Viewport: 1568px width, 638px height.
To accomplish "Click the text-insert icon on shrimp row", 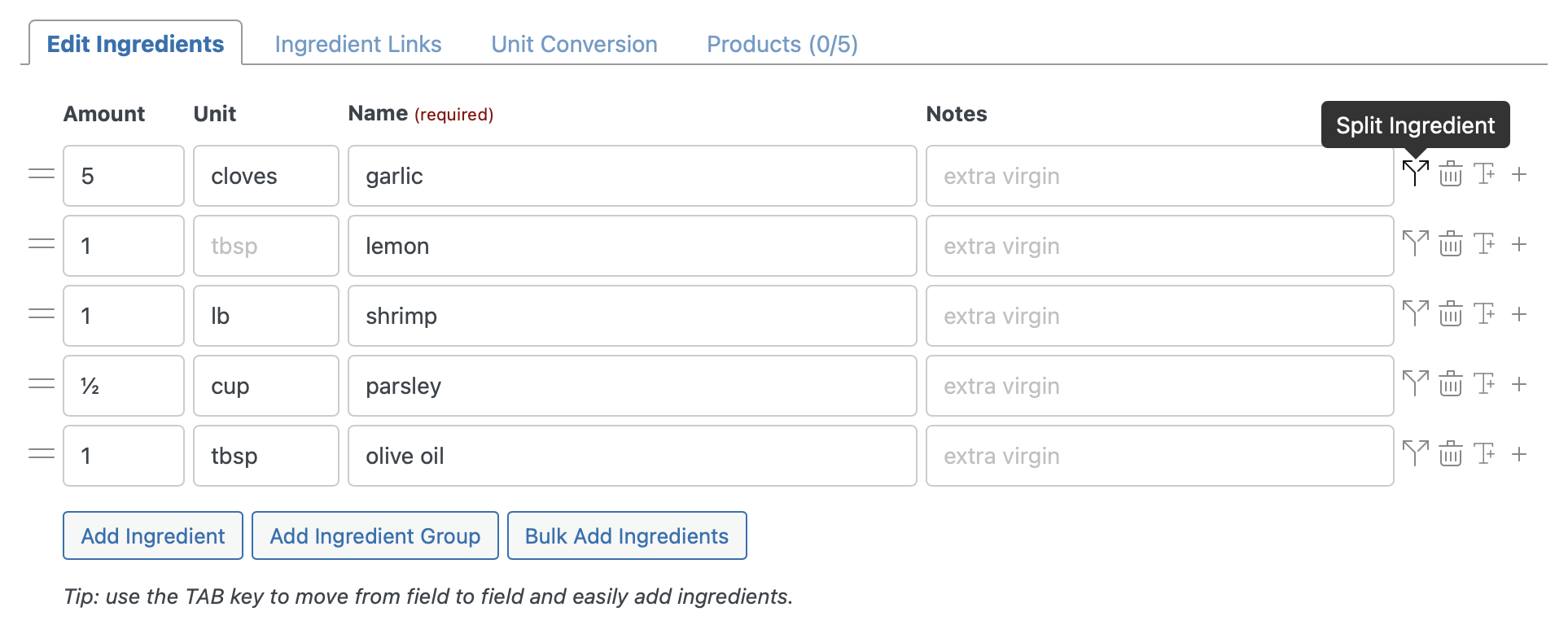I will pos(1484,314).
